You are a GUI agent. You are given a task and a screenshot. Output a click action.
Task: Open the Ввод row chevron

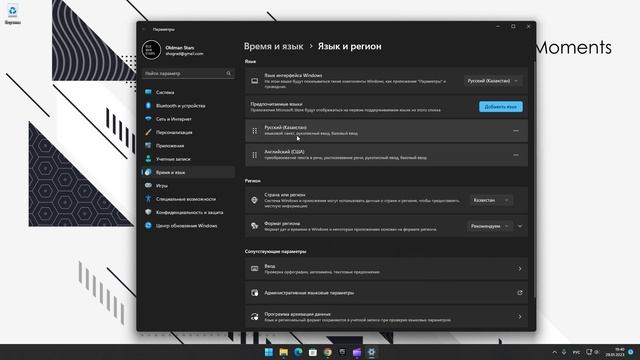pyautogui.click(x=520, y=269)
